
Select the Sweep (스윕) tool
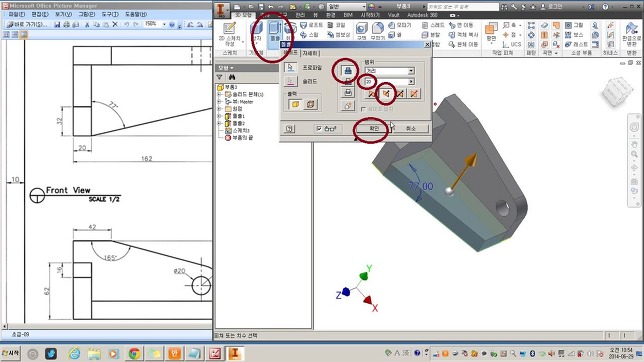point(309,35)
